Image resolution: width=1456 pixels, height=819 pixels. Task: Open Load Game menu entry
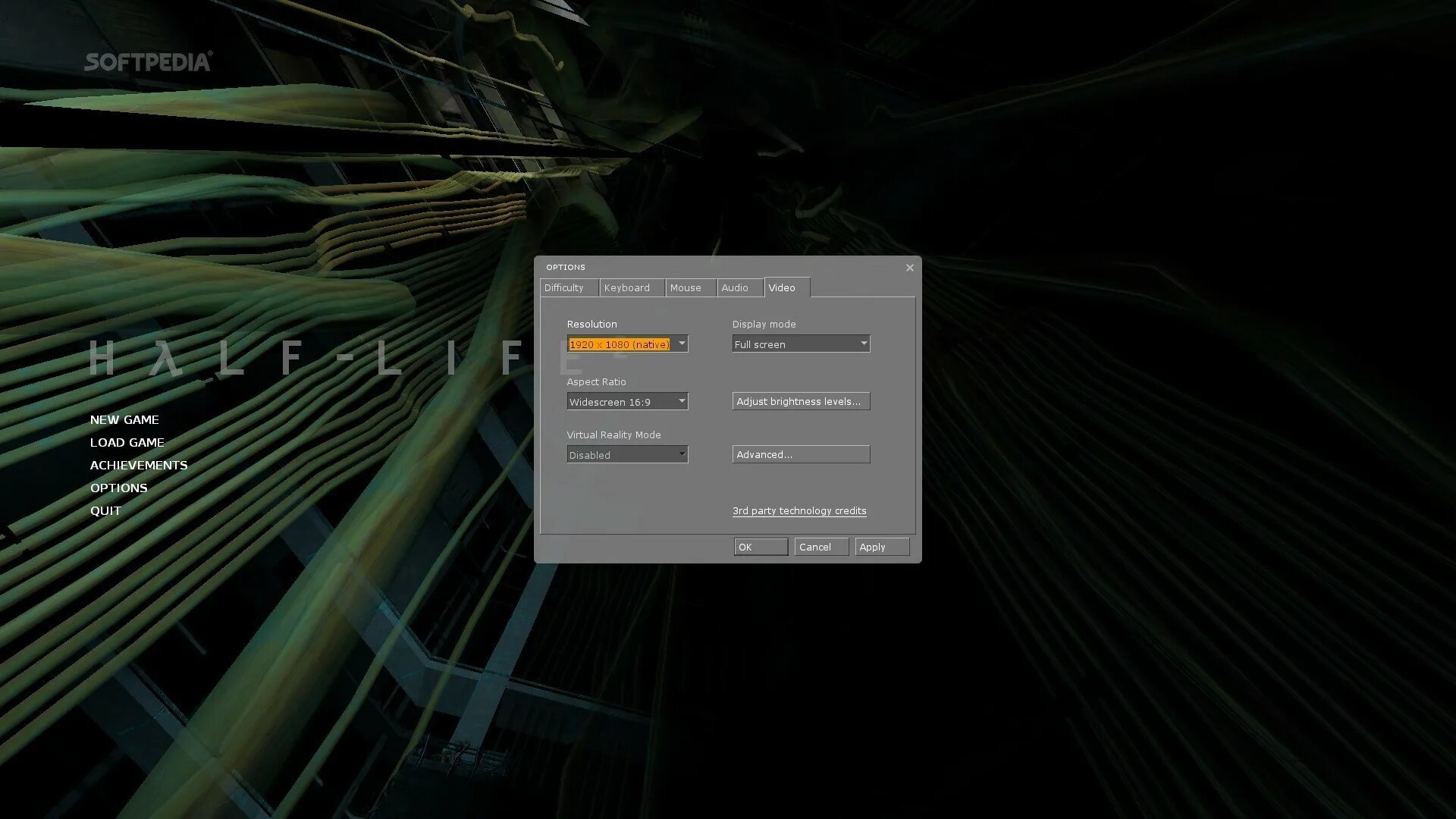(127, 443)
